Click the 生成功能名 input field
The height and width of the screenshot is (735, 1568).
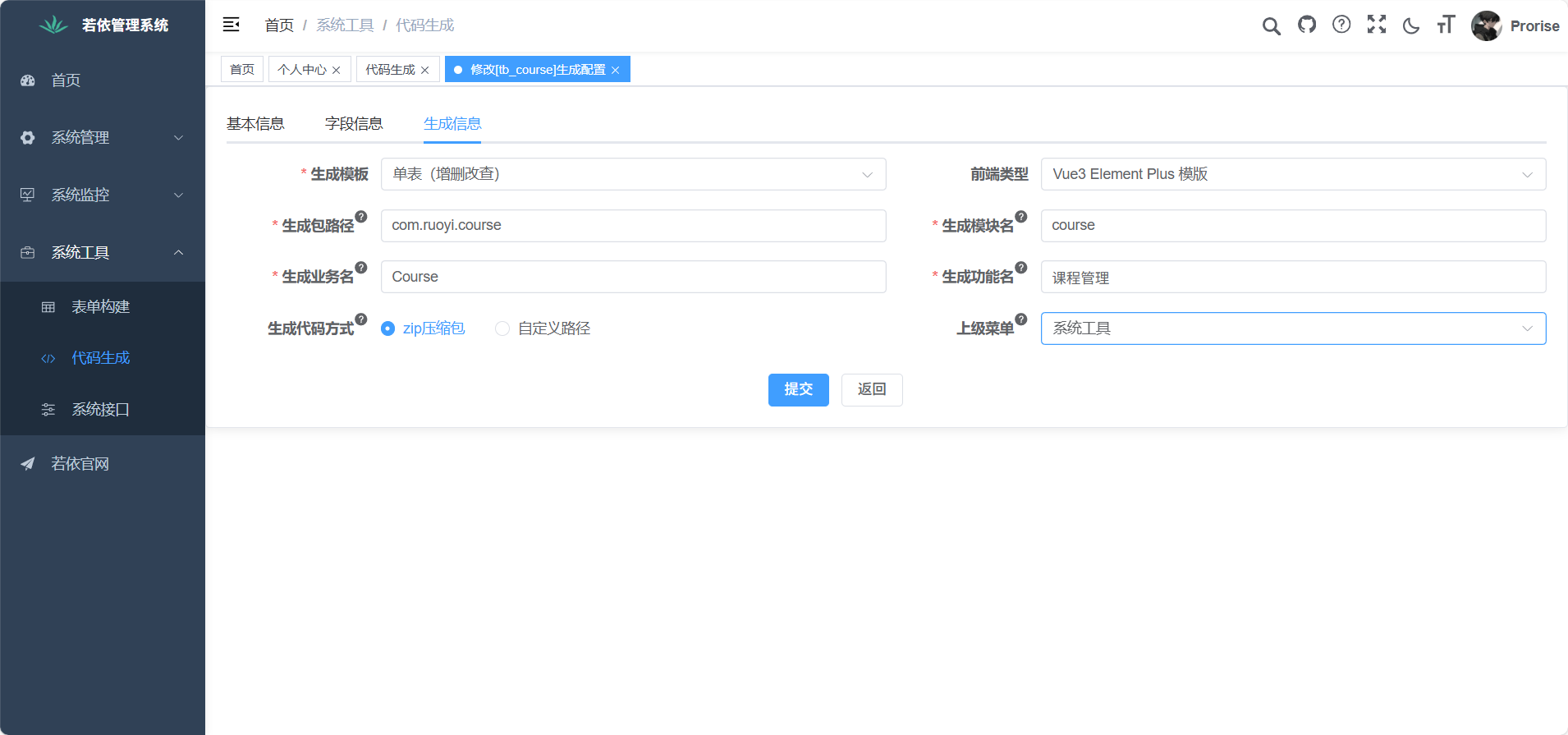[1292, 278]
